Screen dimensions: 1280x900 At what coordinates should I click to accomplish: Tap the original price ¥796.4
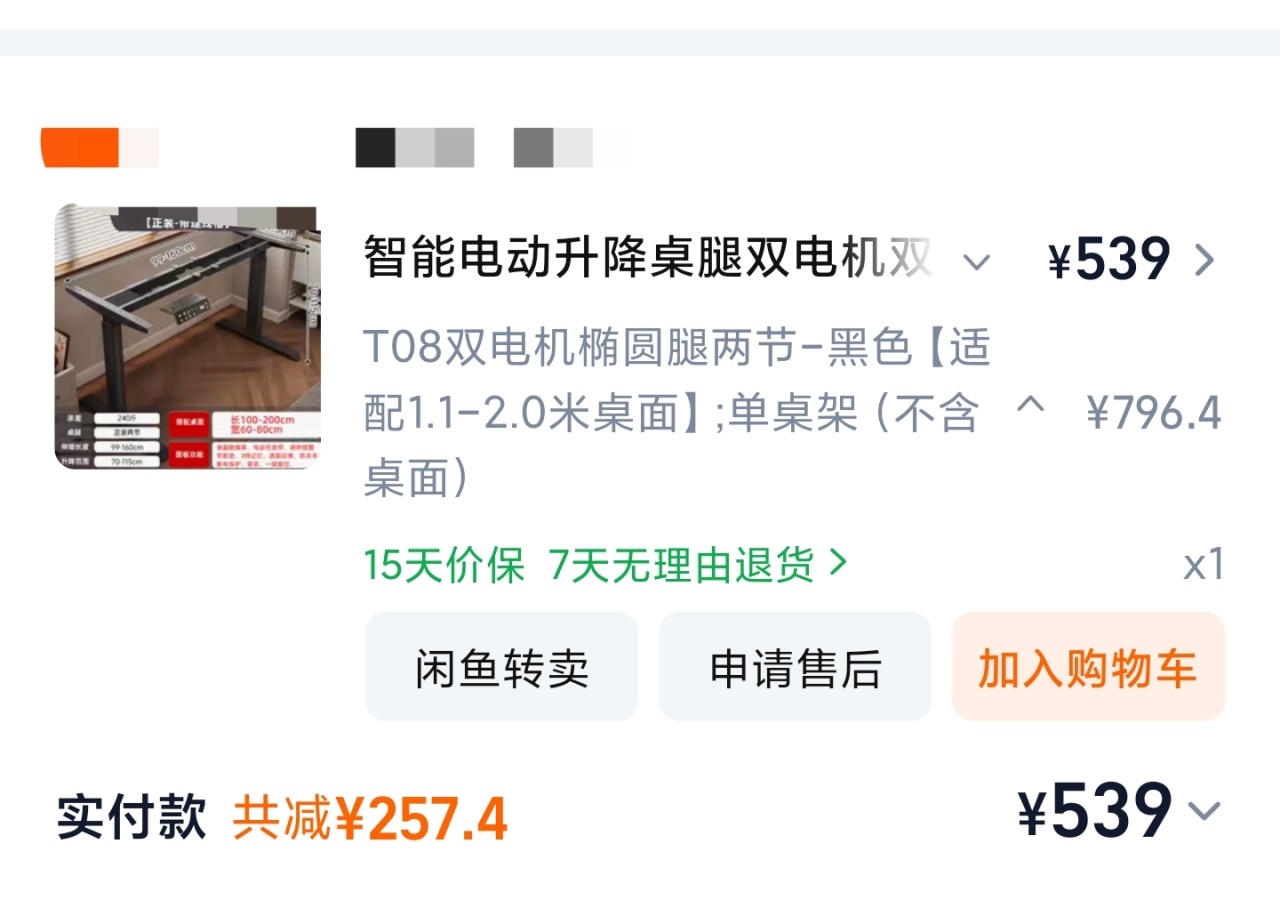[1154, 412]
